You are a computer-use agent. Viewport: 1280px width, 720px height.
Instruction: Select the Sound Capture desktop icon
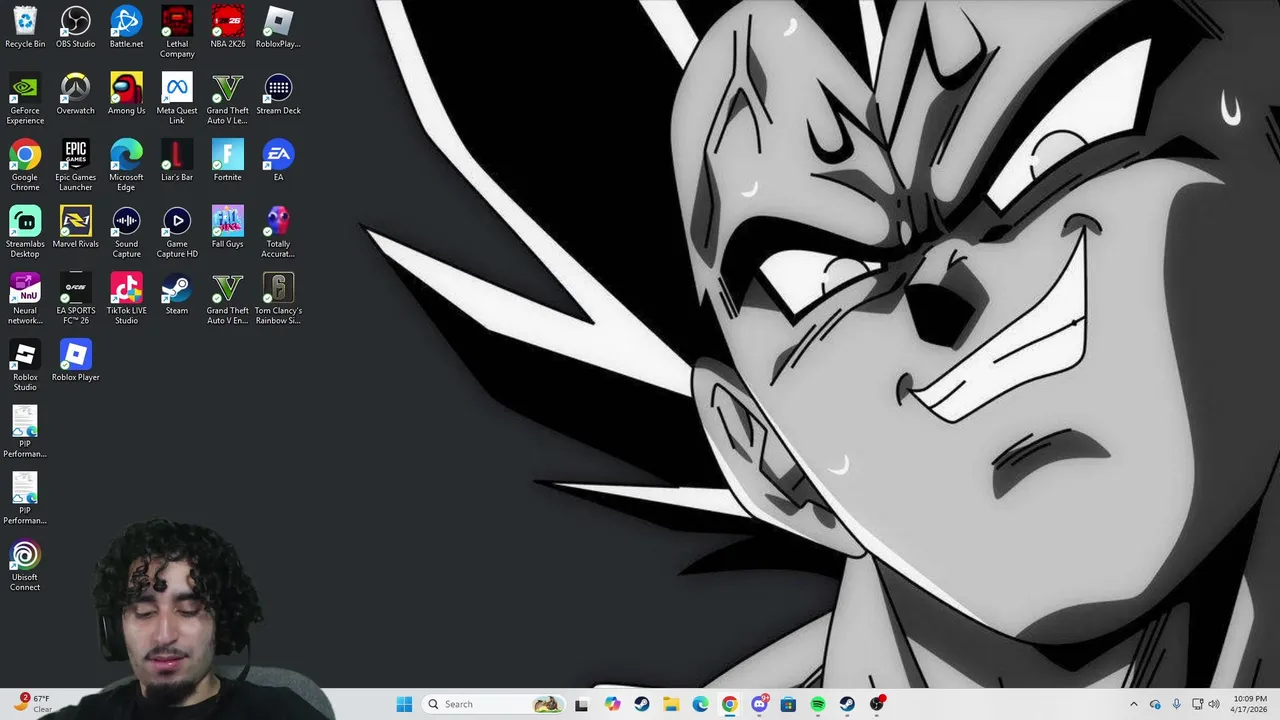point(126,232)
